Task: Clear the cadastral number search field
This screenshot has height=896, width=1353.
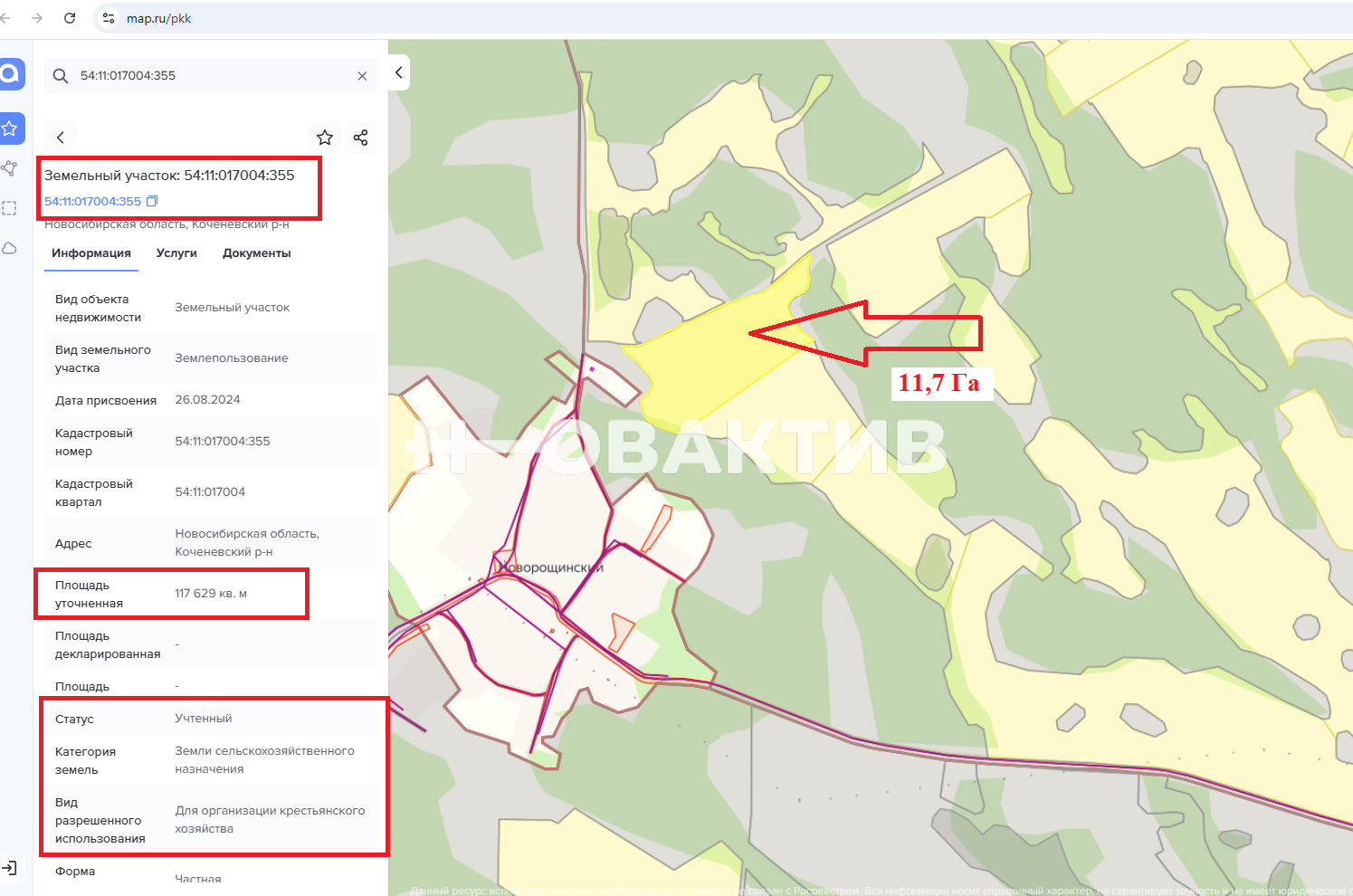Action: click(x=362, y=76)
